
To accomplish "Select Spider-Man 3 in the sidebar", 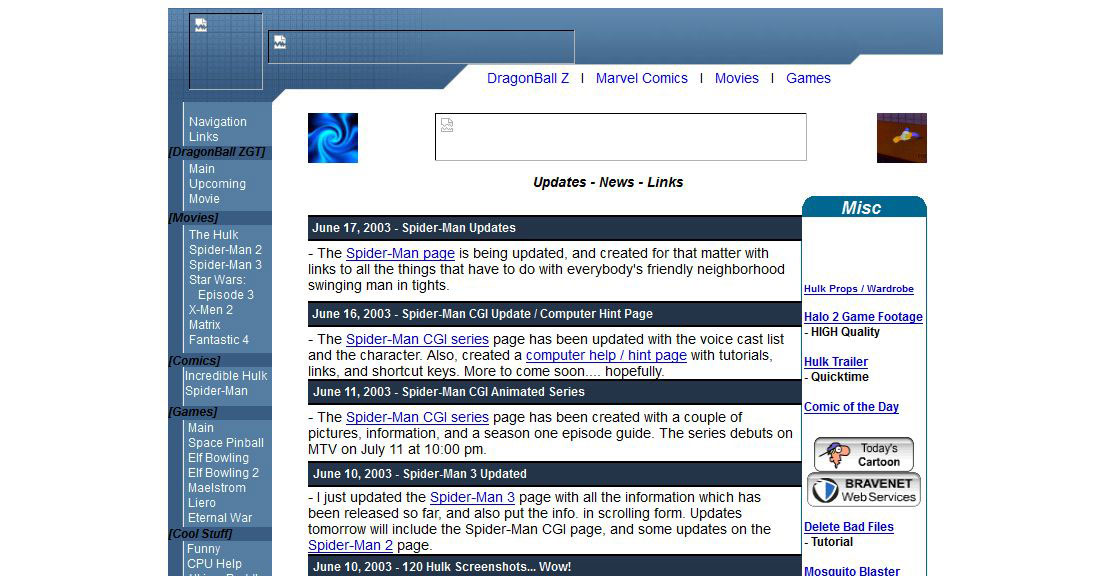I will tap(225, 265).
